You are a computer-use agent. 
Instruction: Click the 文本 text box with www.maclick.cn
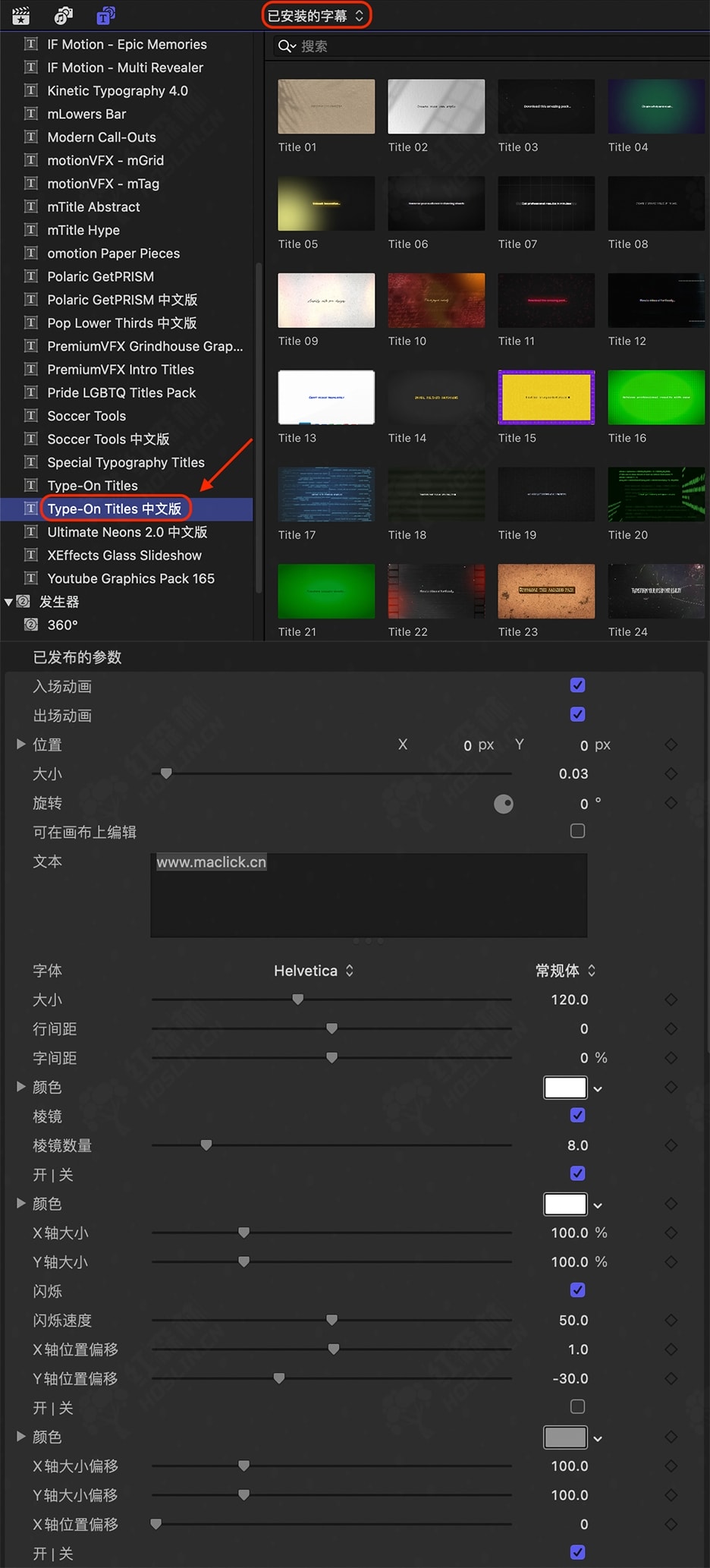369,895
